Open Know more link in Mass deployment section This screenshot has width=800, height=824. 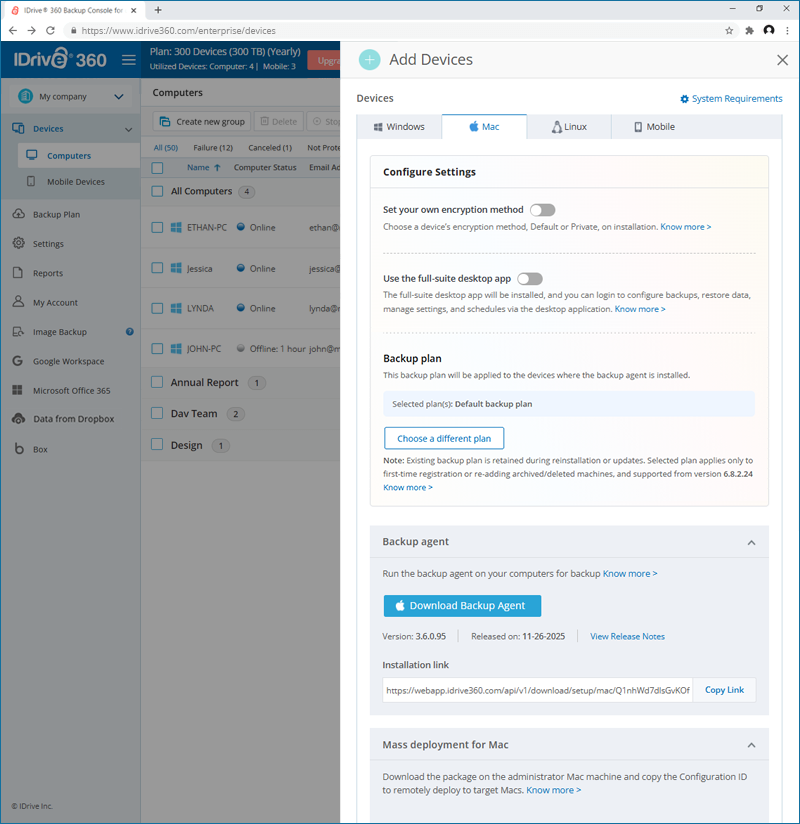(553, 790)
